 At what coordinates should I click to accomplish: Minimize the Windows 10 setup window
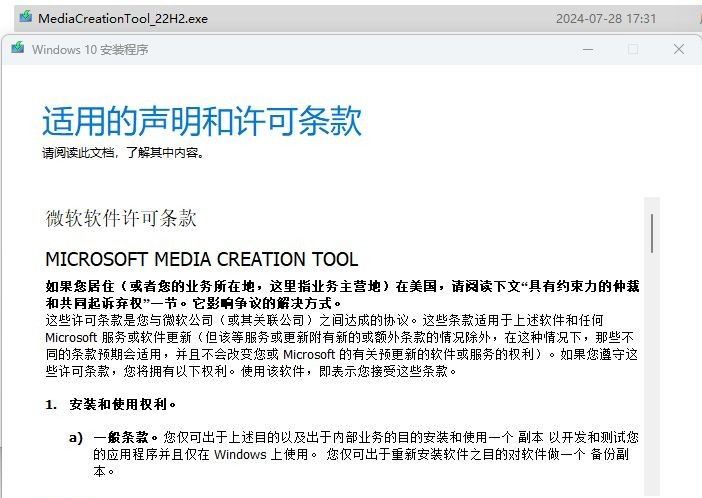[x=588, y=50]
